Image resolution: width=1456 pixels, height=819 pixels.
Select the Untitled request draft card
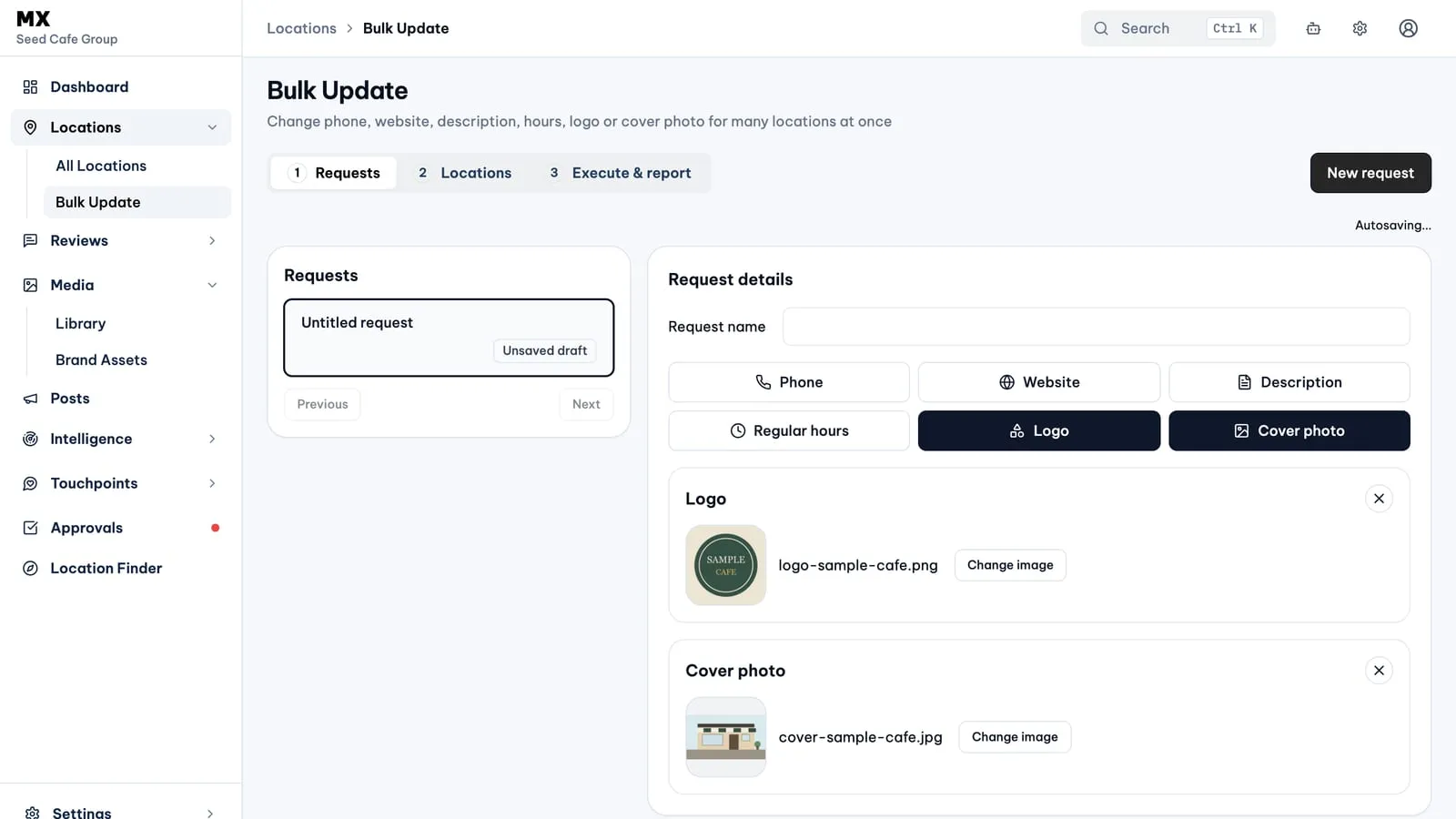449,338
